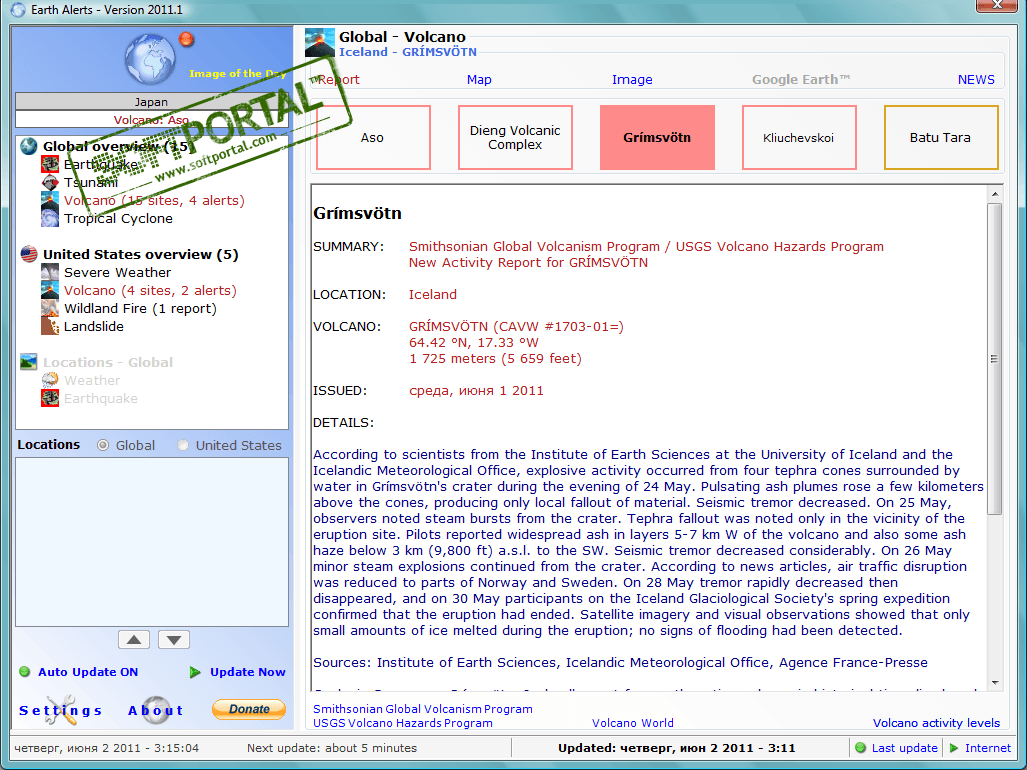1027x770 pixels.
Task: Select the Dieng Volcanic Complex box
Action: (x=515, y=138)
